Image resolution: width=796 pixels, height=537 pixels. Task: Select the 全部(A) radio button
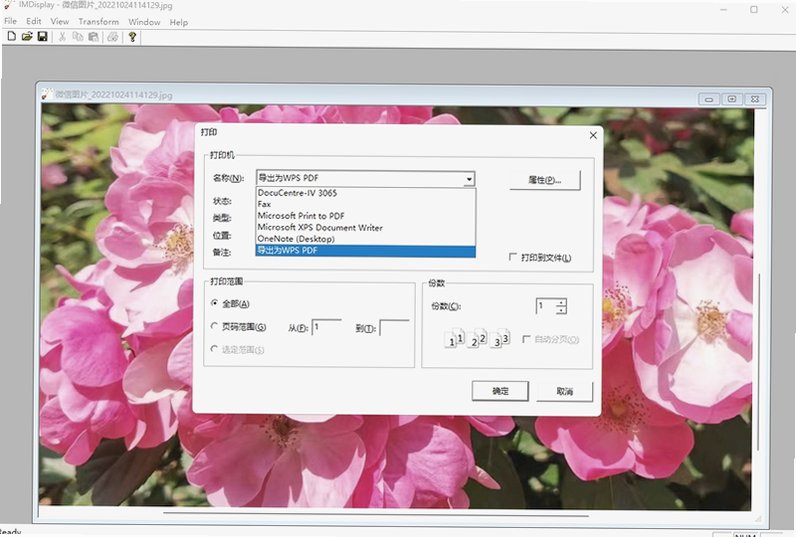click(214, 303)
